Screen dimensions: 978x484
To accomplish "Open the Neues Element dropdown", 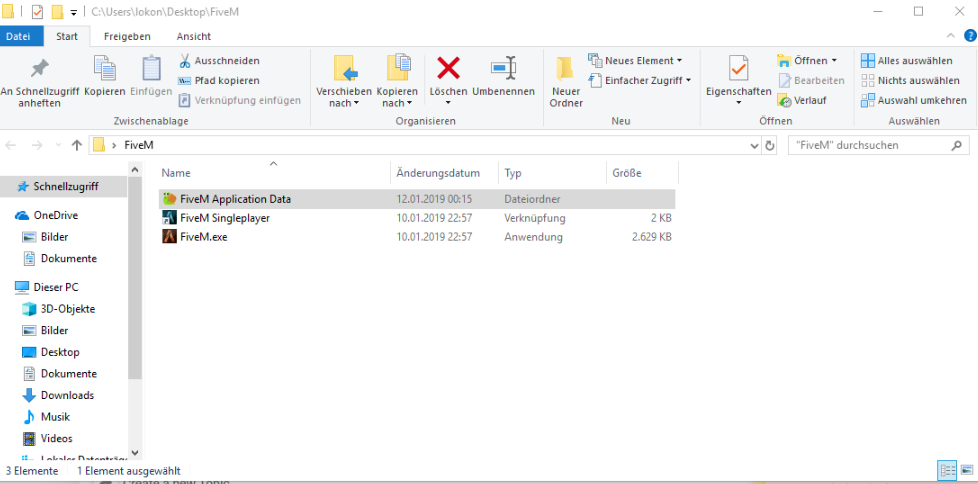I will (x=635, y=60).
